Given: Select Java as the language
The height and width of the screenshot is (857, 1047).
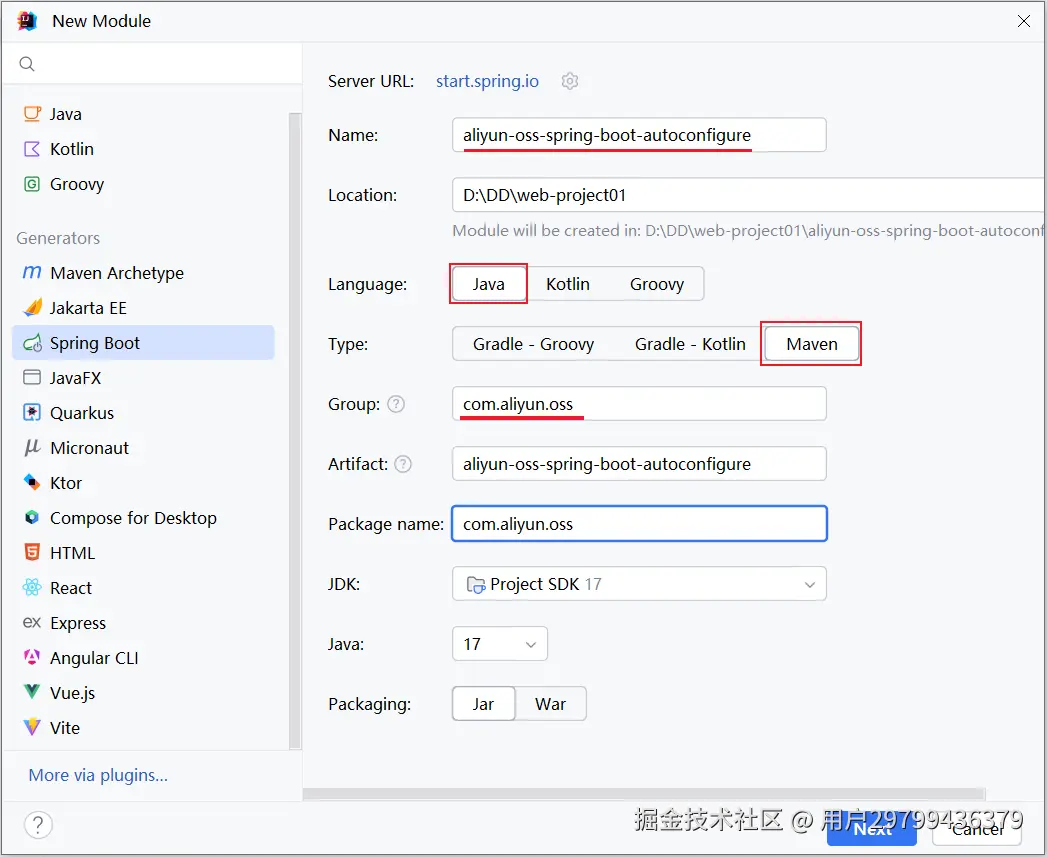Looking at the screenshot, I should (489, 284).
